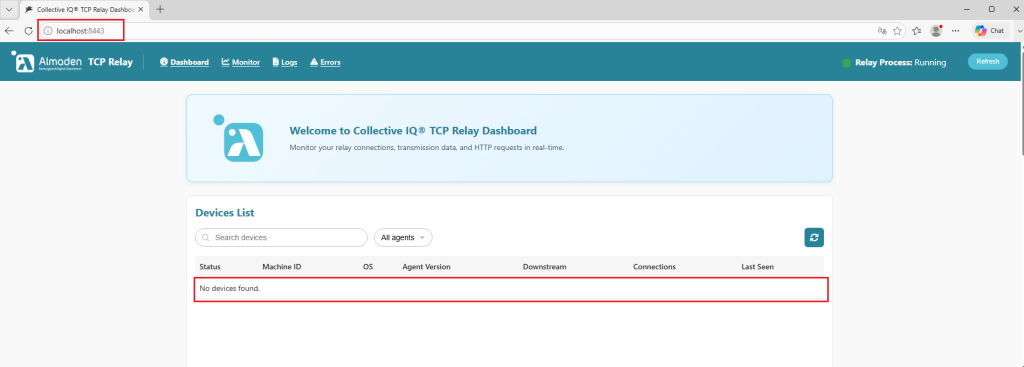Viewport: 1024px width, 367px height.
Task: Go to the Monitor page
Action: (240, 62)
